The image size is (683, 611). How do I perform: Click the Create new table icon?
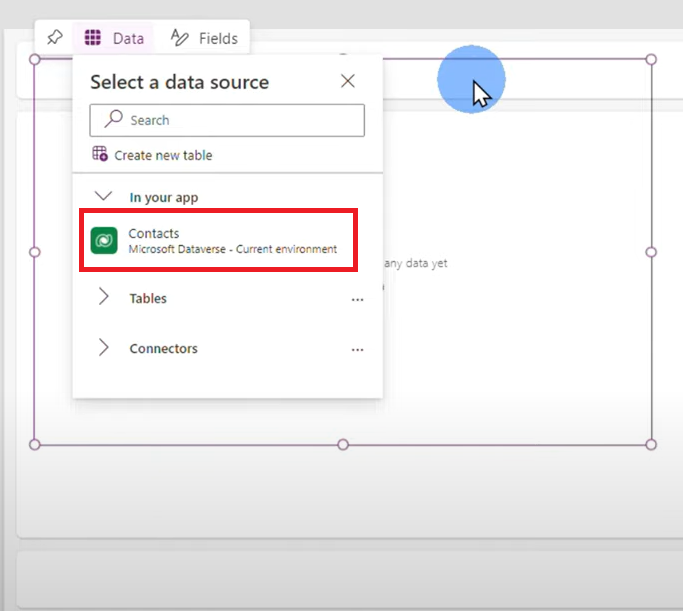(100, 154)
